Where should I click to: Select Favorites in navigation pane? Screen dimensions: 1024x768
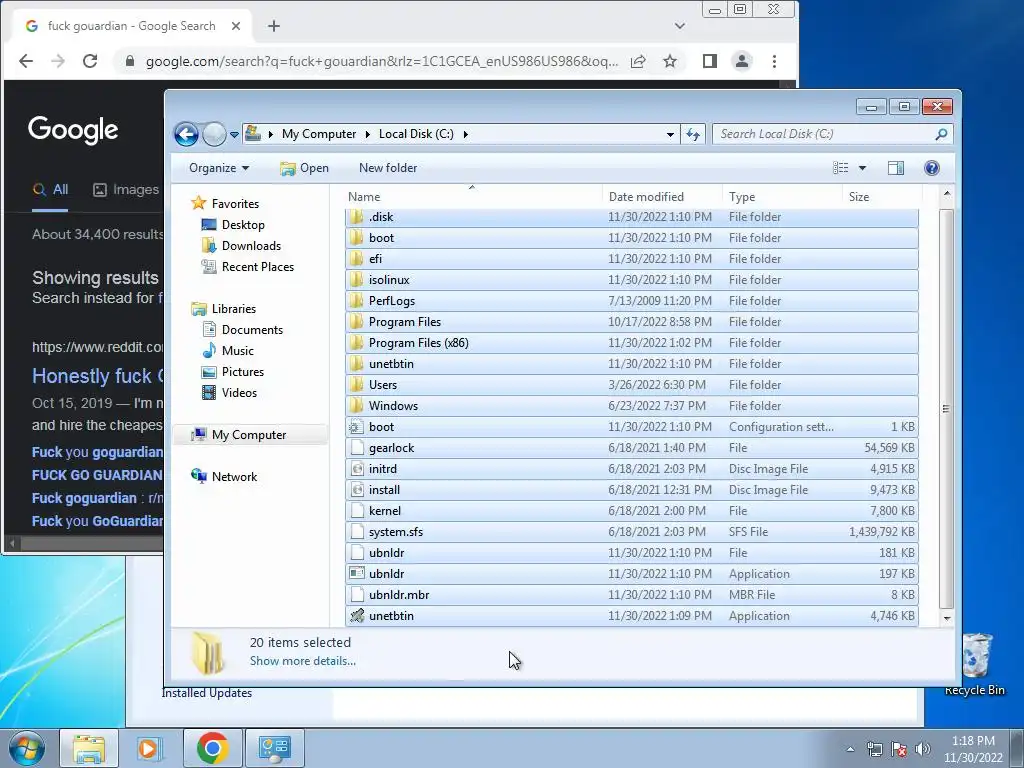tap(225, 204)
